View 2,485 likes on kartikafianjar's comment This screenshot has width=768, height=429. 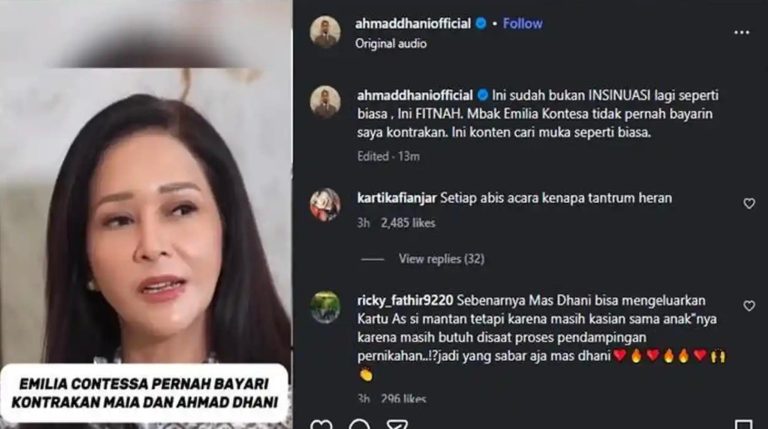coord(408,223)
